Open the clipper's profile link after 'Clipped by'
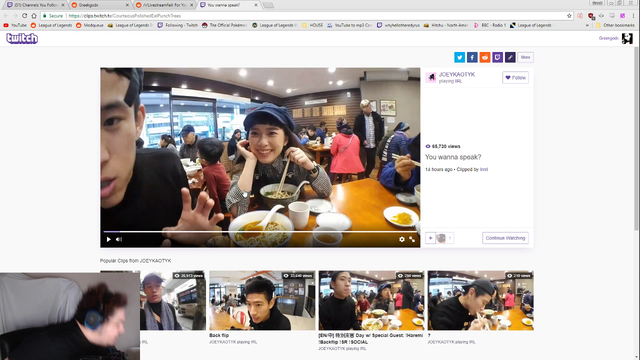This screenshot has width=640, height=360. coord(484,169)
